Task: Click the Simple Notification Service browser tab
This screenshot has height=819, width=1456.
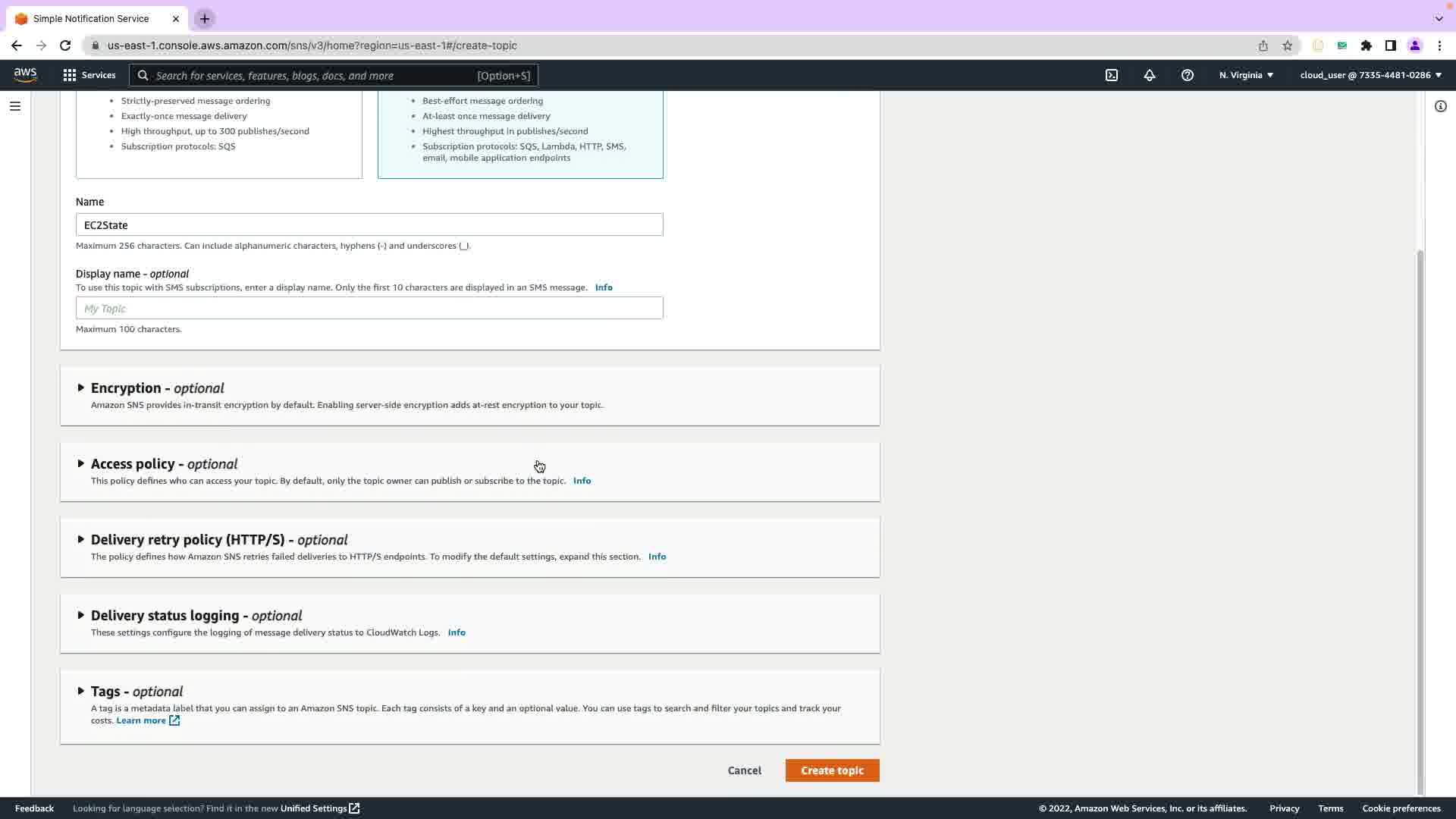Action: [x=91, y=18]
